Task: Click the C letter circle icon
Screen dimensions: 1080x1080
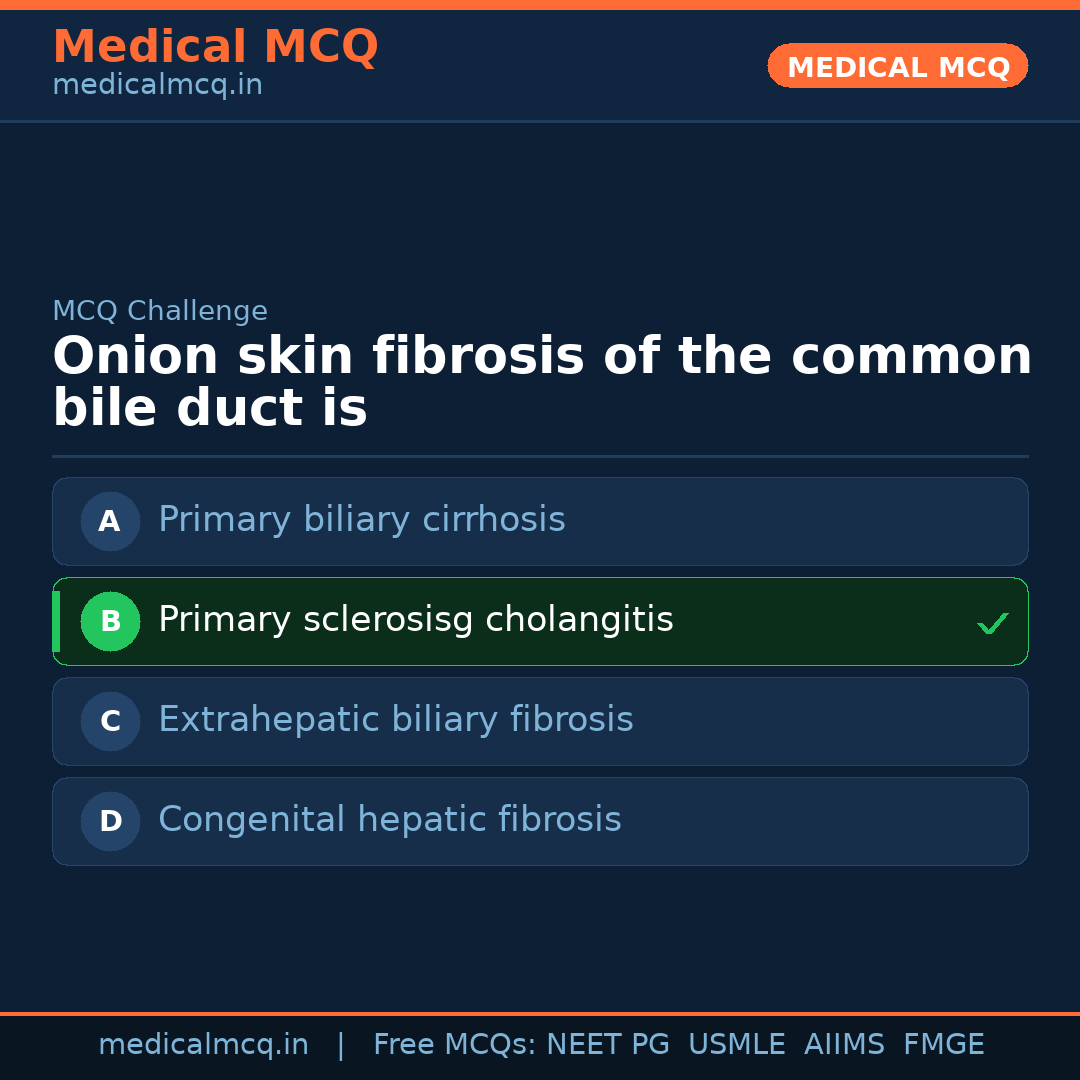Action: pyautogui.click(x=110, y=721)
